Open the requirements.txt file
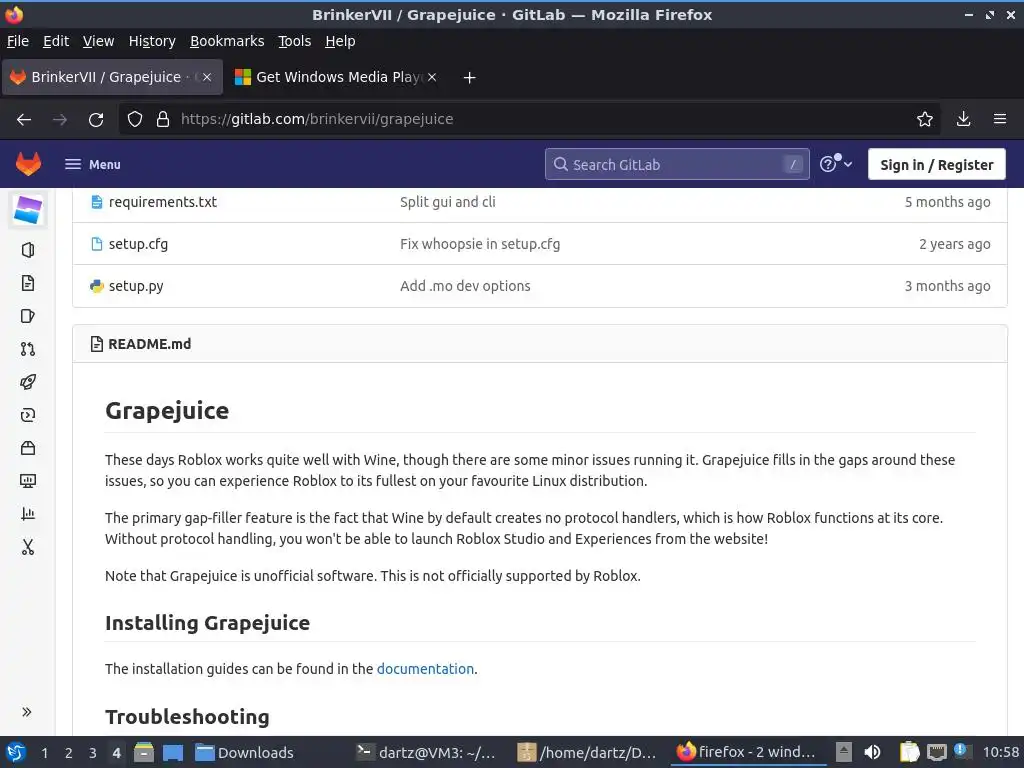The width and height of the screenshot is (1024, 768). pos(163,202)
